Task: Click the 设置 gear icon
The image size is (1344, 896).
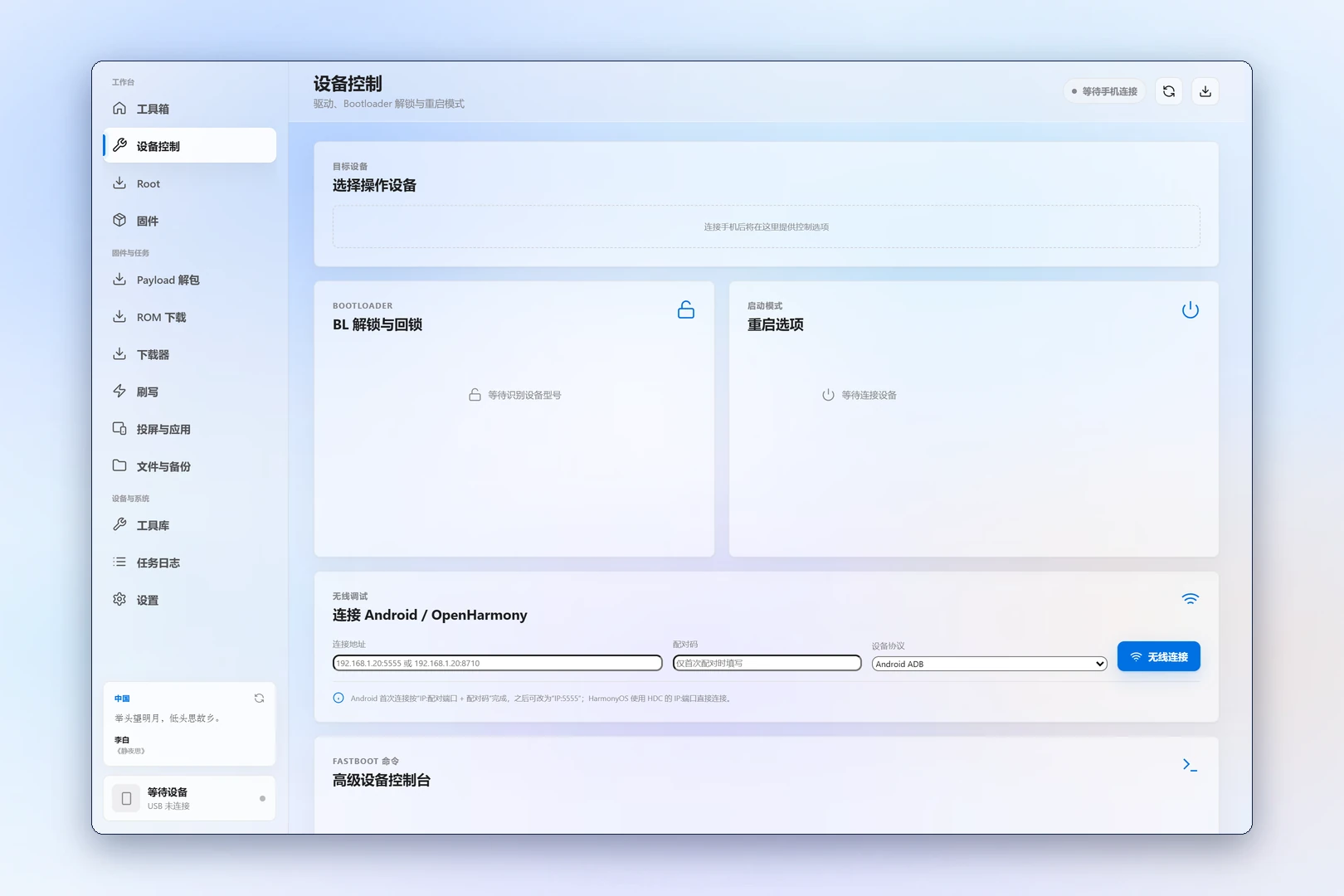Action: click(119, 600)
